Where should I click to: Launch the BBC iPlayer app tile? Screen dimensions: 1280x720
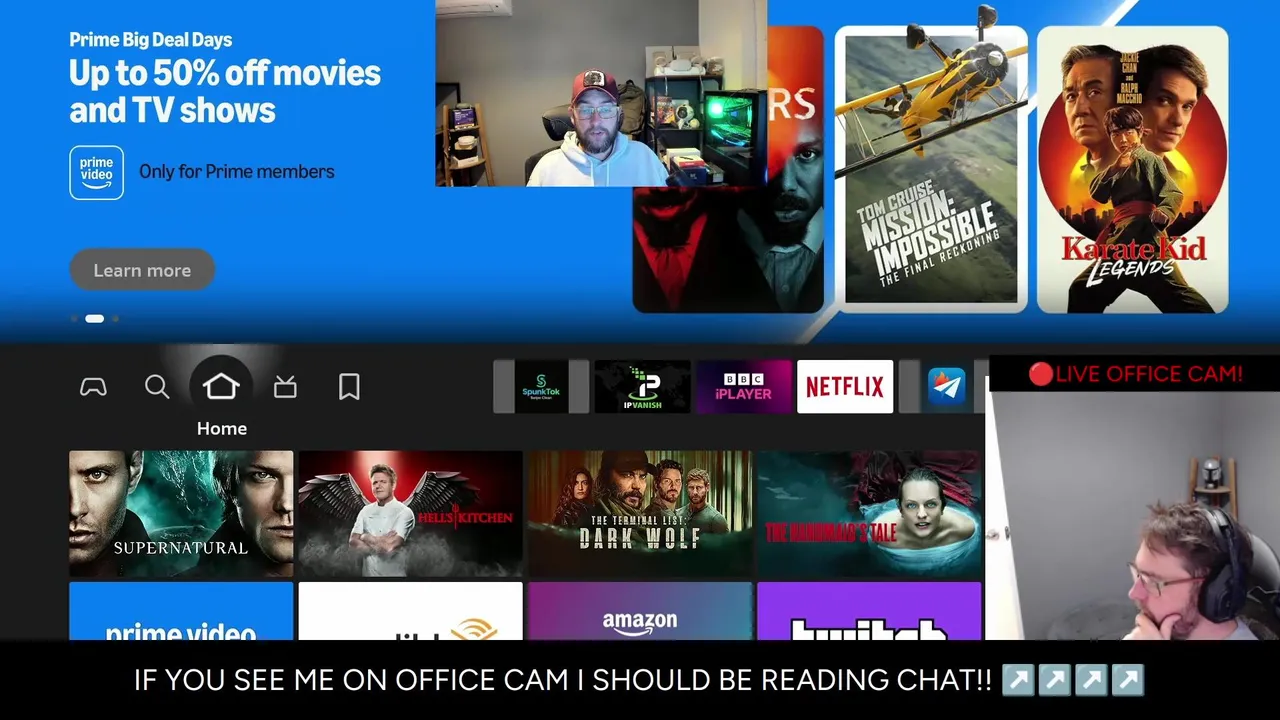click(x=743, y=387)
